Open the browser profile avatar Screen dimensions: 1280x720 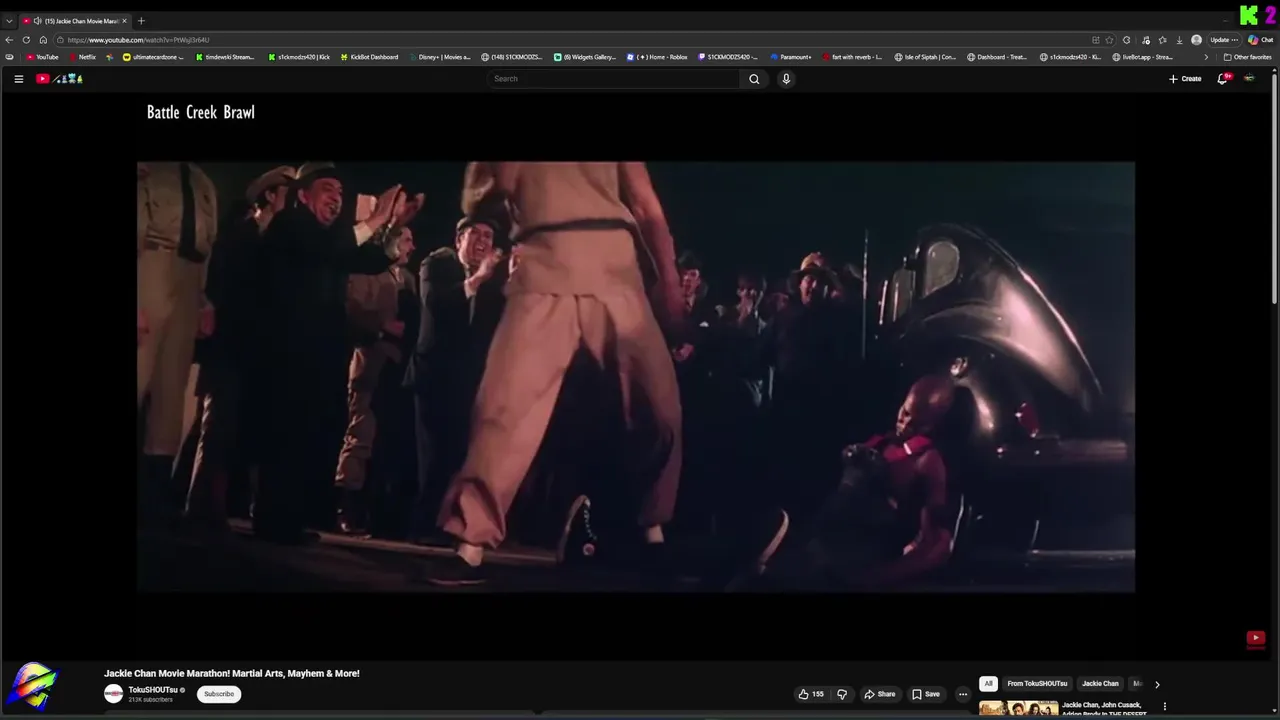click(x=1196, y=40)
